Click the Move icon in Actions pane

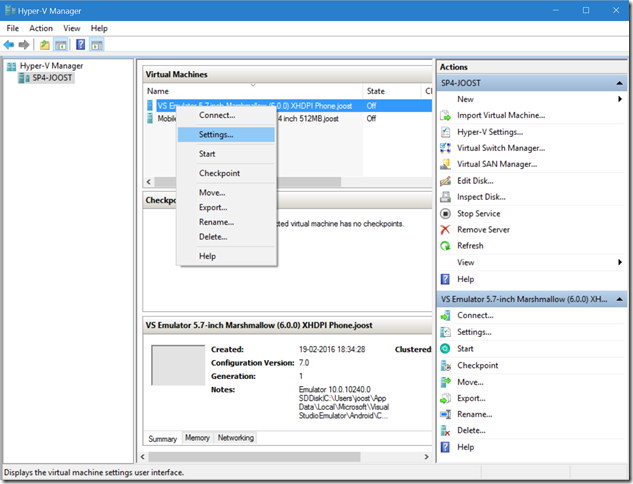[x=445, y=382]
